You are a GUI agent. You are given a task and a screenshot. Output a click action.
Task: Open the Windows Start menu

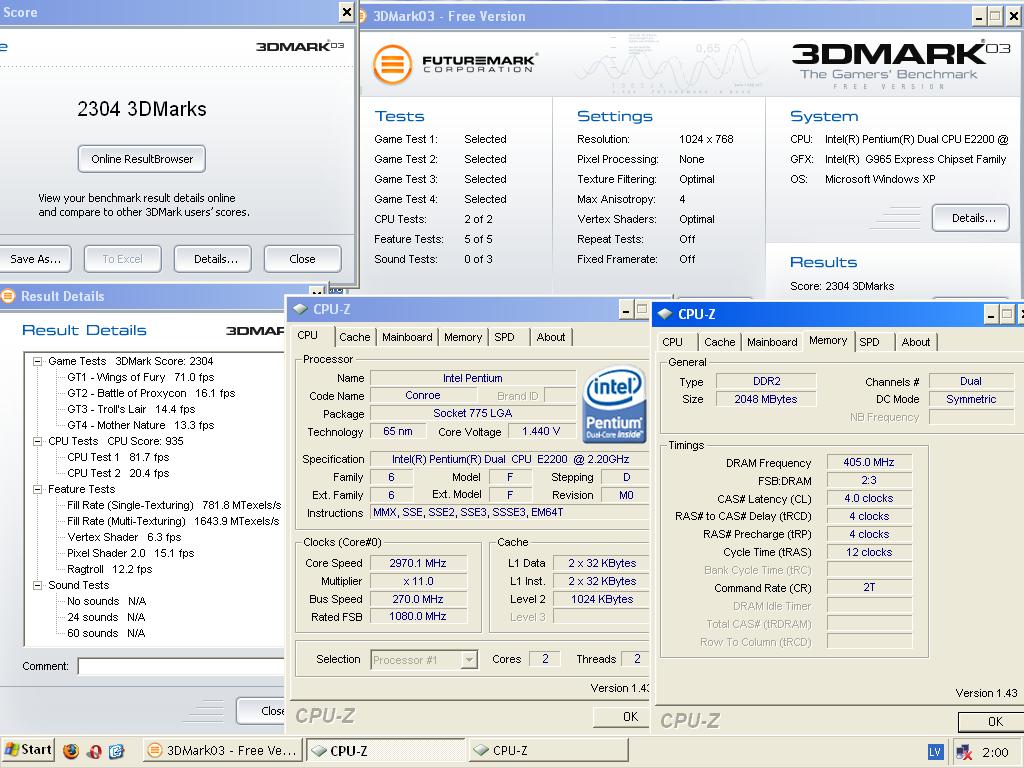coord(27,750)
